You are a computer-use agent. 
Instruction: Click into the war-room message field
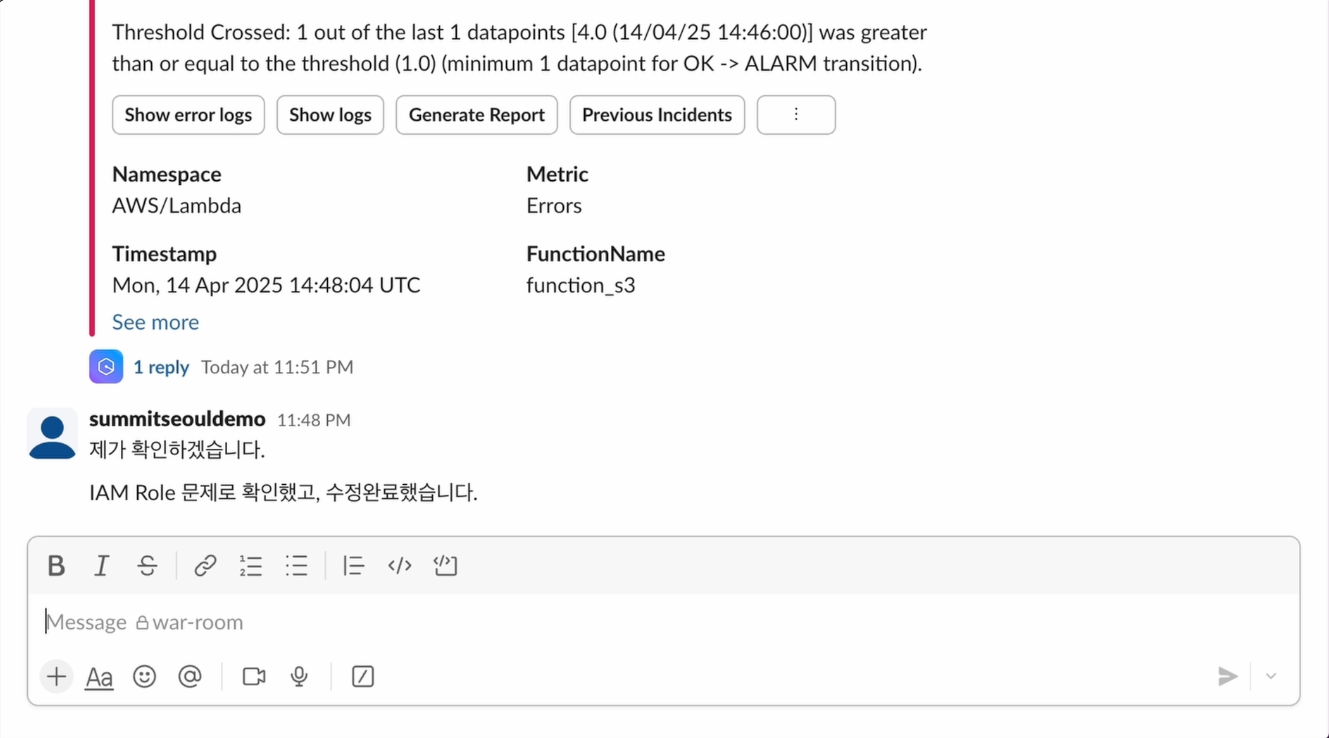pyautogui.click(x=600, y=622)
